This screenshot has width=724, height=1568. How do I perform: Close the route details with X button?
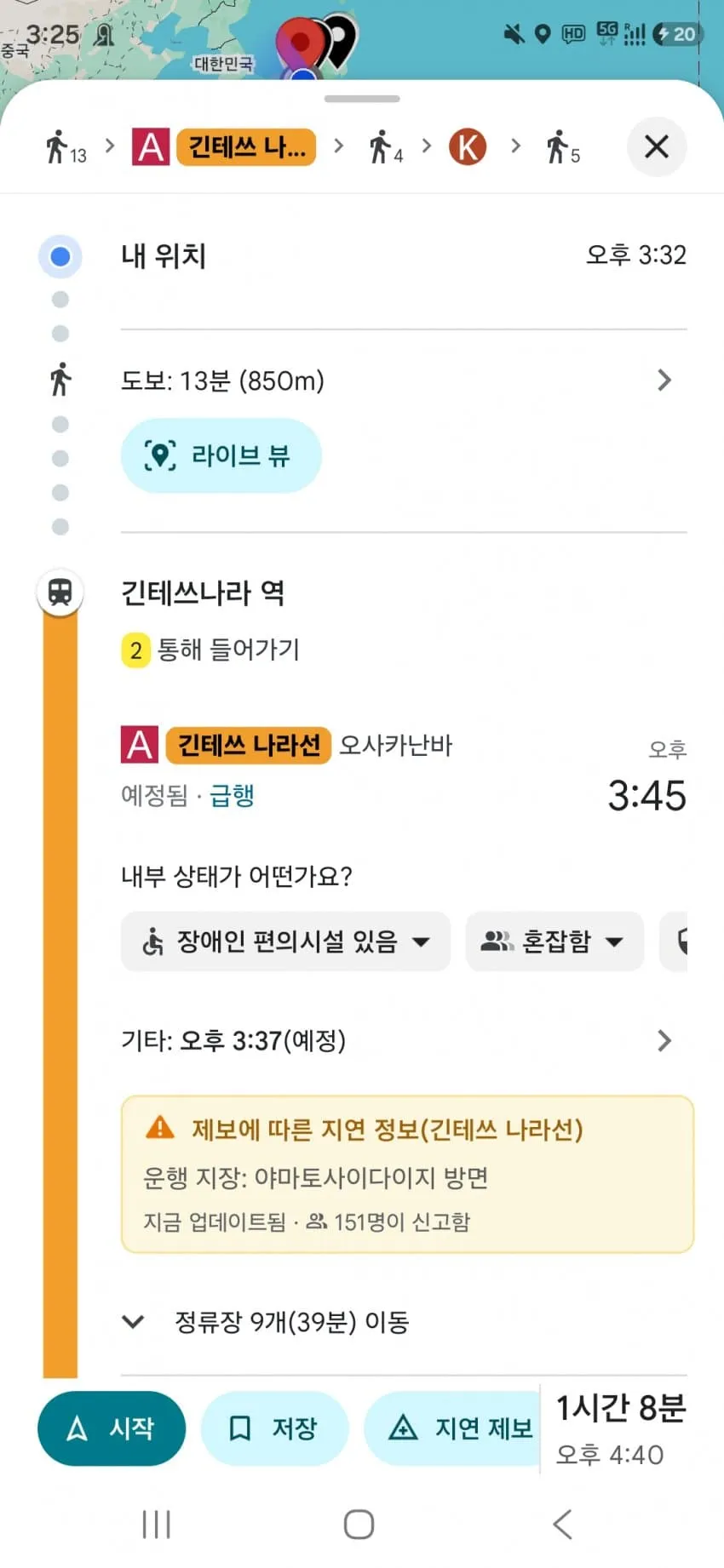coord(656,147)
